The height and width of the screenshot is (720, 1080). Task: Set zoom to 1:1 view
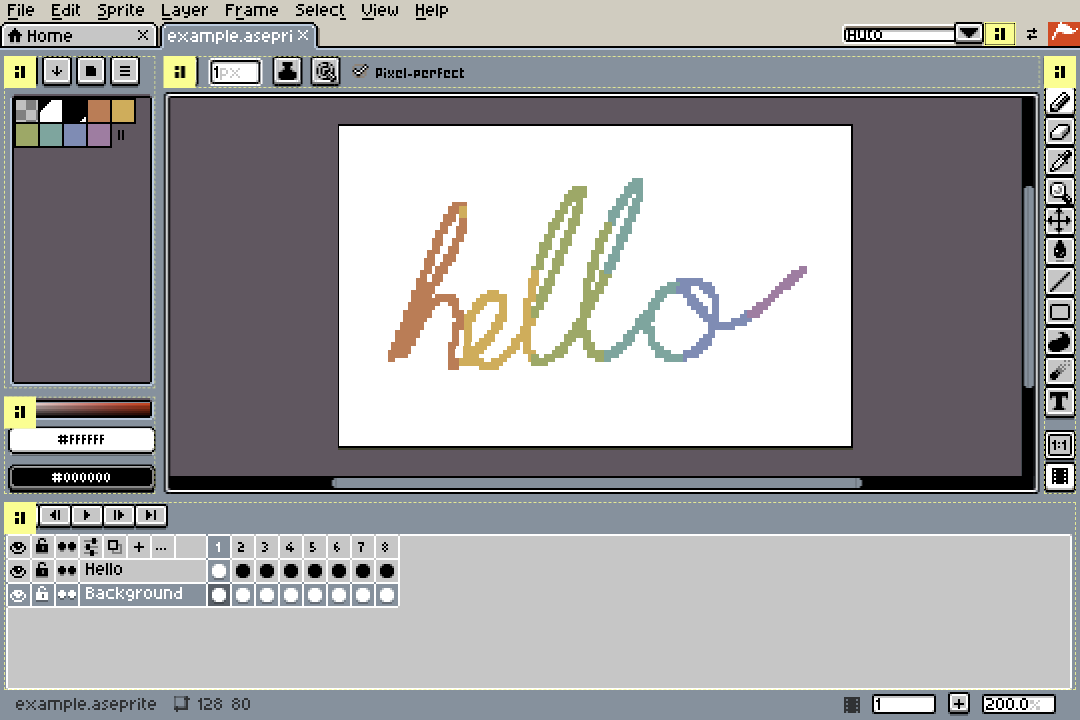pyautogui.click(x=1059, y=445)
